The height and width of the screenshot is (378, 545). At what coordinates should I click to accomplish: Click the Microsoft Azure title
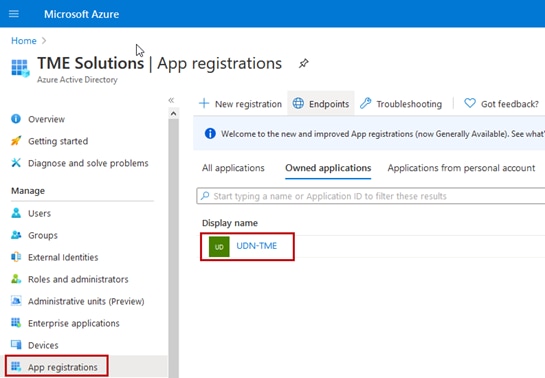81,14
